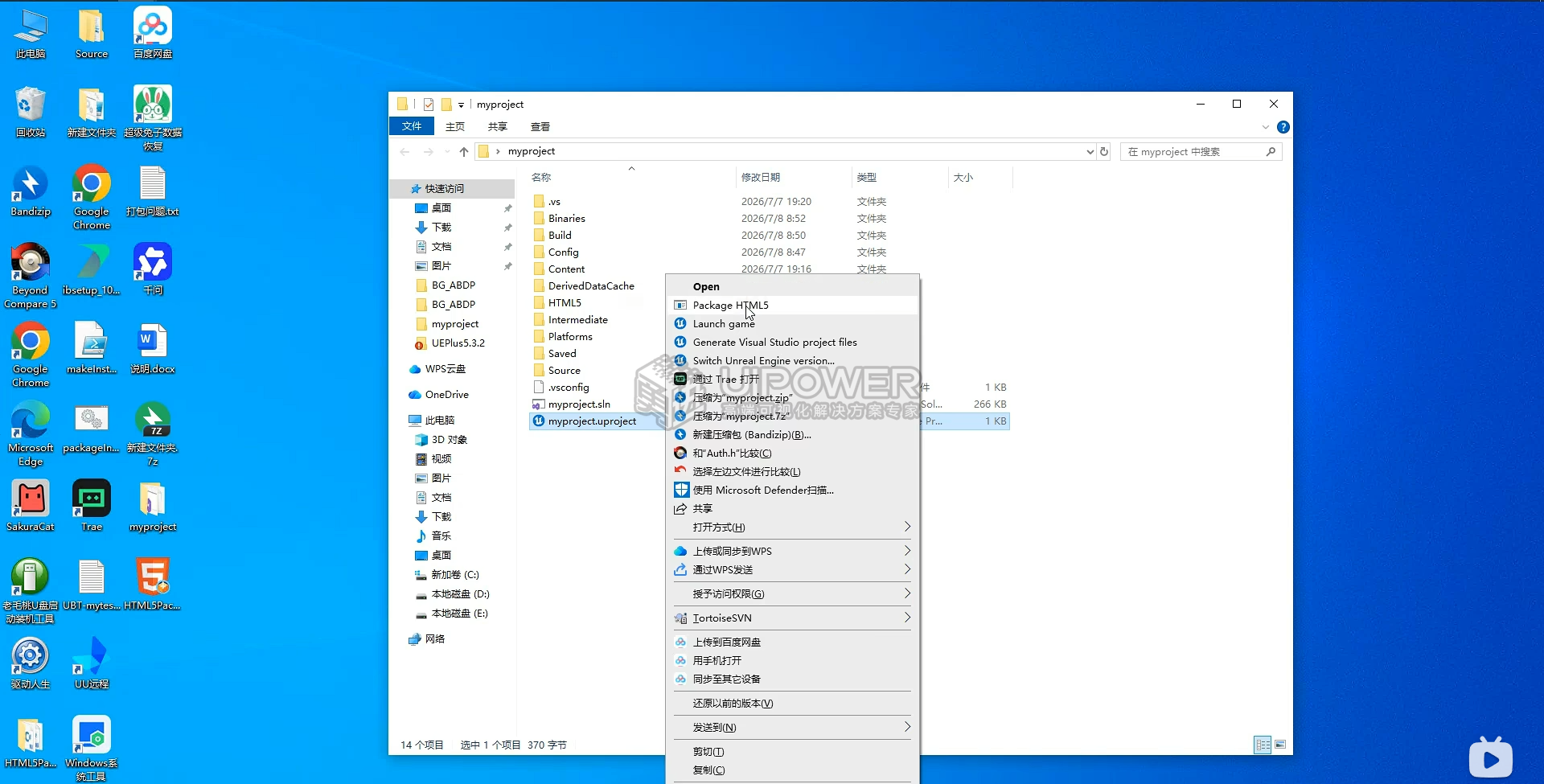Viewport: 1544px width, 784px height.
Task: Open 超级兔子数据恢复 desktop icon
Action: coord(153,118)
